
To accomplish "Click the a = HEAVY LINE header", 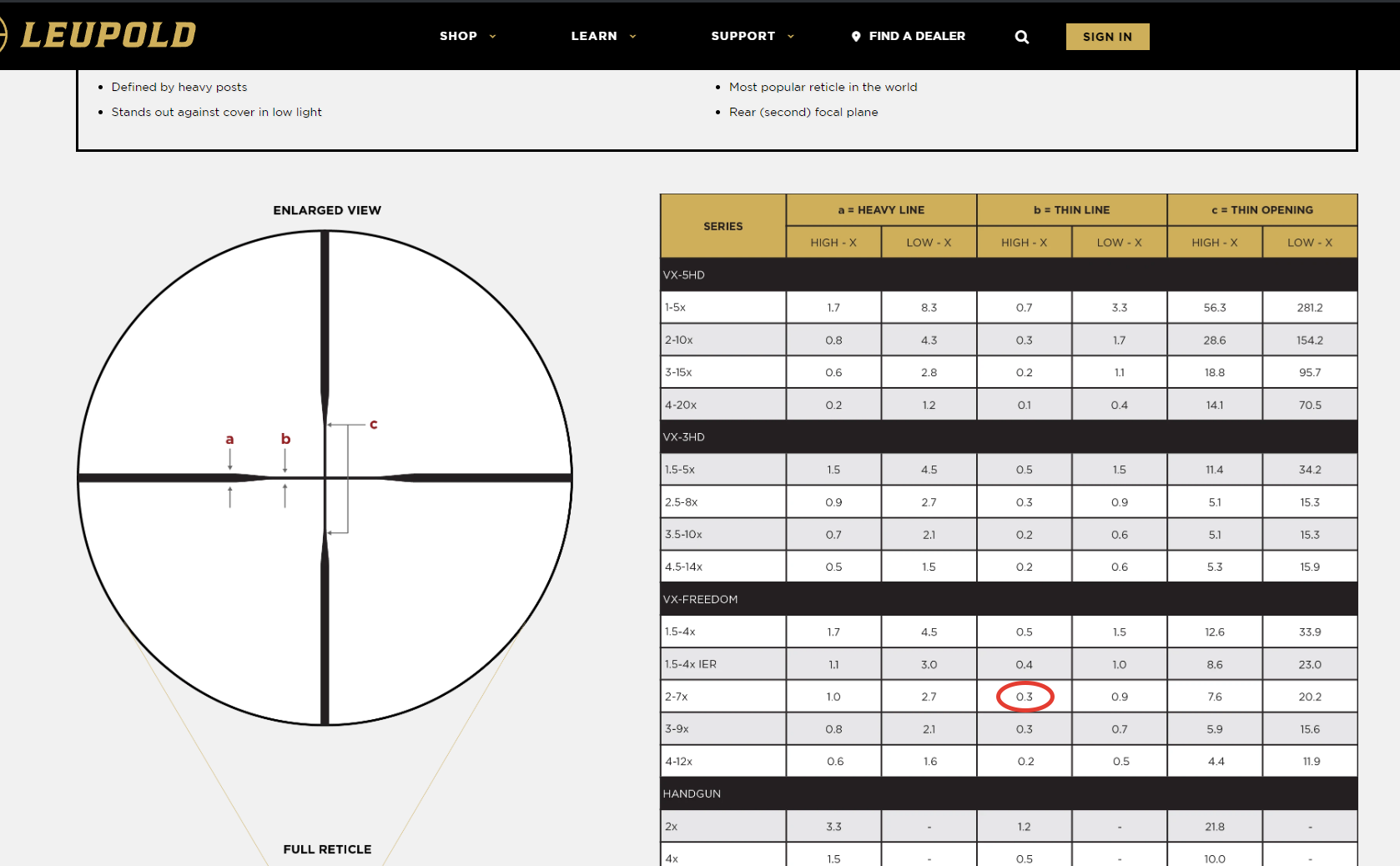I will point(881,210).
